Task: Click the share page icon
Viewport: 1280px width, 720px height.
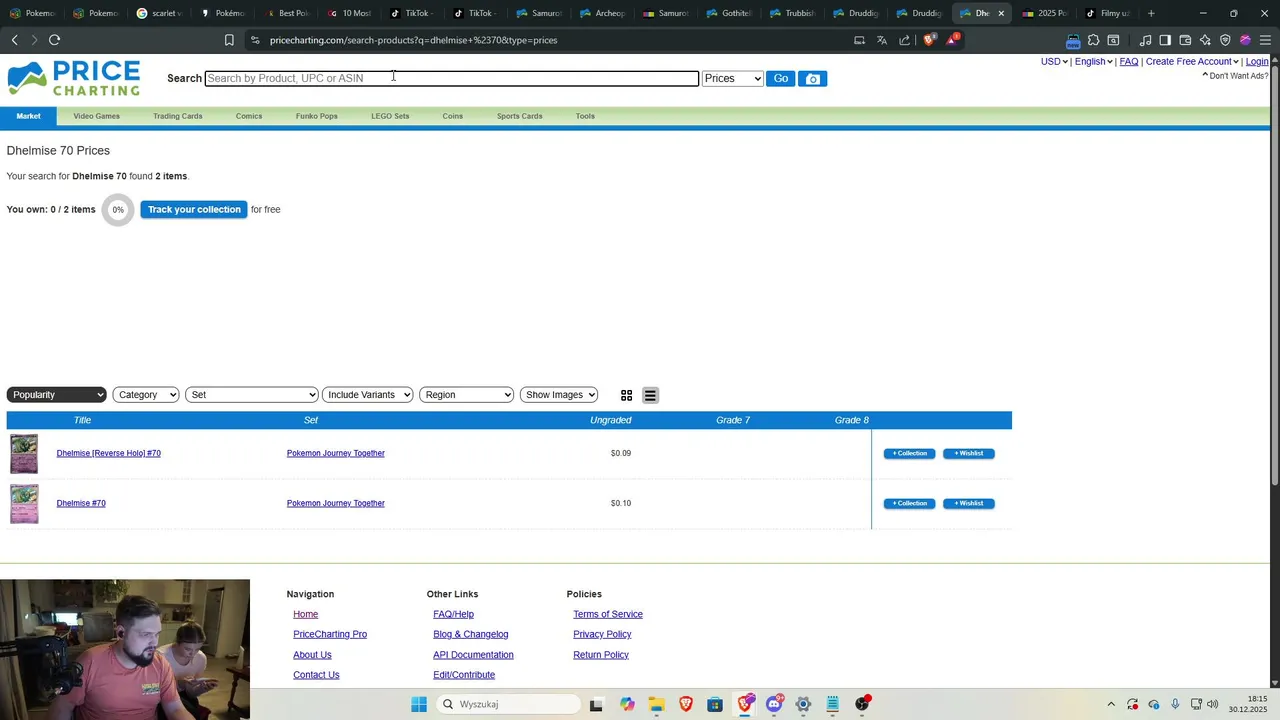Action: (905, 40)
